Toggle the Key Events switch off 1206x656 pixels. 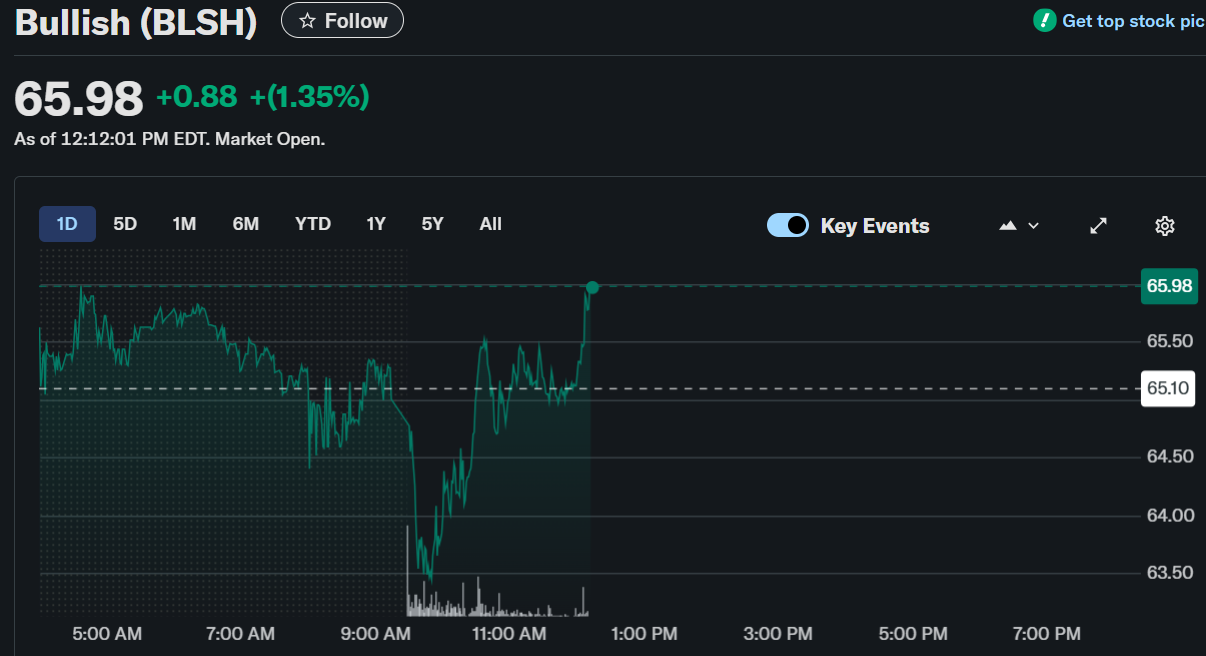pos(788,225)
